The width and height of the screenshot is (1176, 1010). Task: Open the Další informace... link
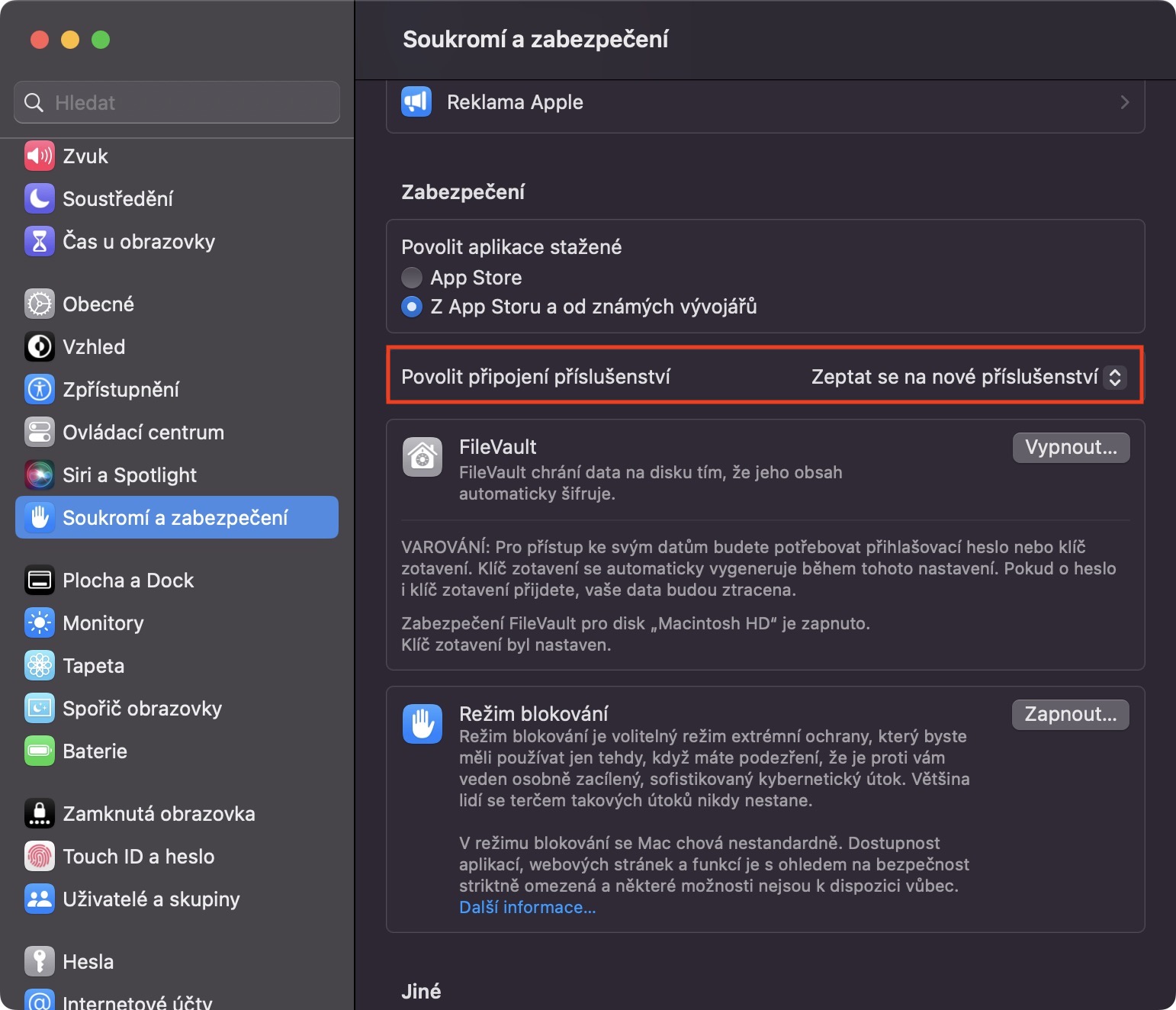click(x=528, y=907)
